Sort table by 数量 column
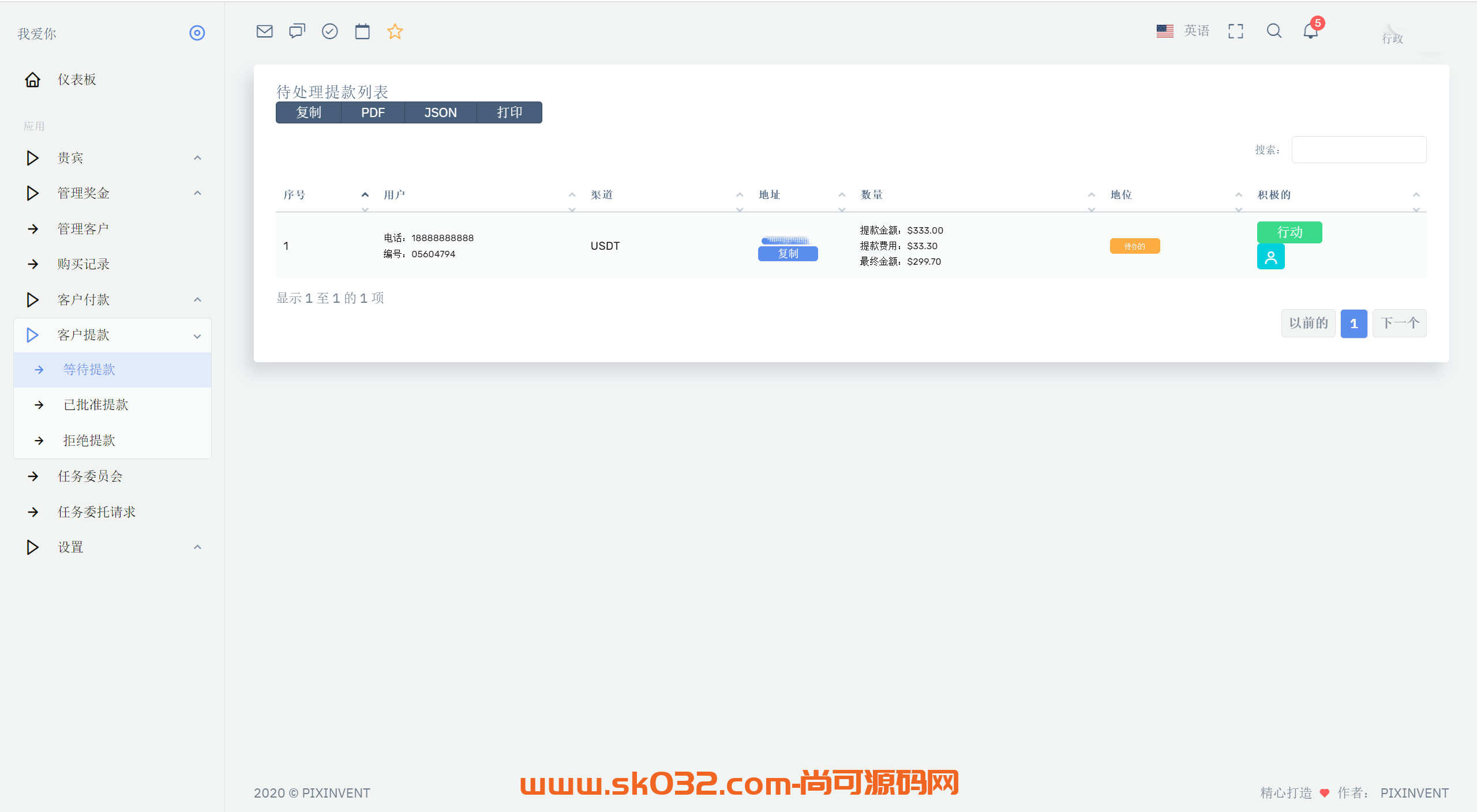1477x812 pixels. (x=977, y=195)
